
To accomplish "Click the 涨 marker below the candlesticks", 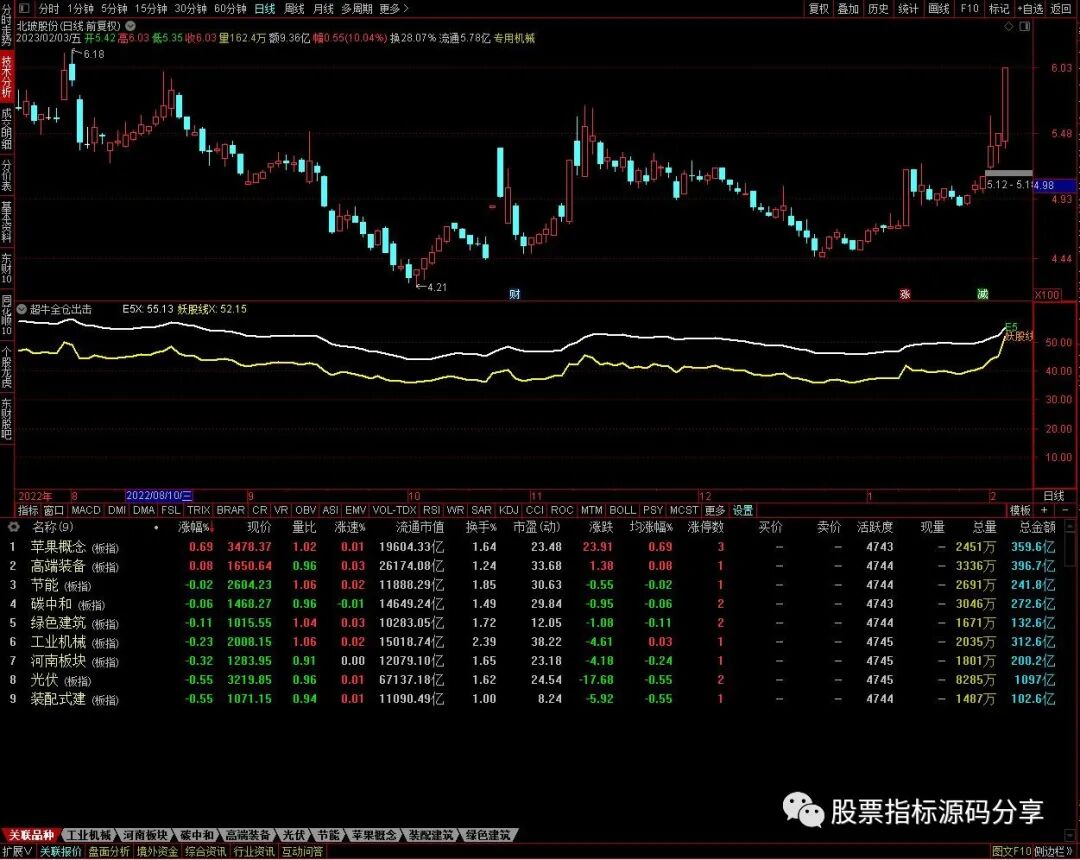I will (x=905, y=294).
